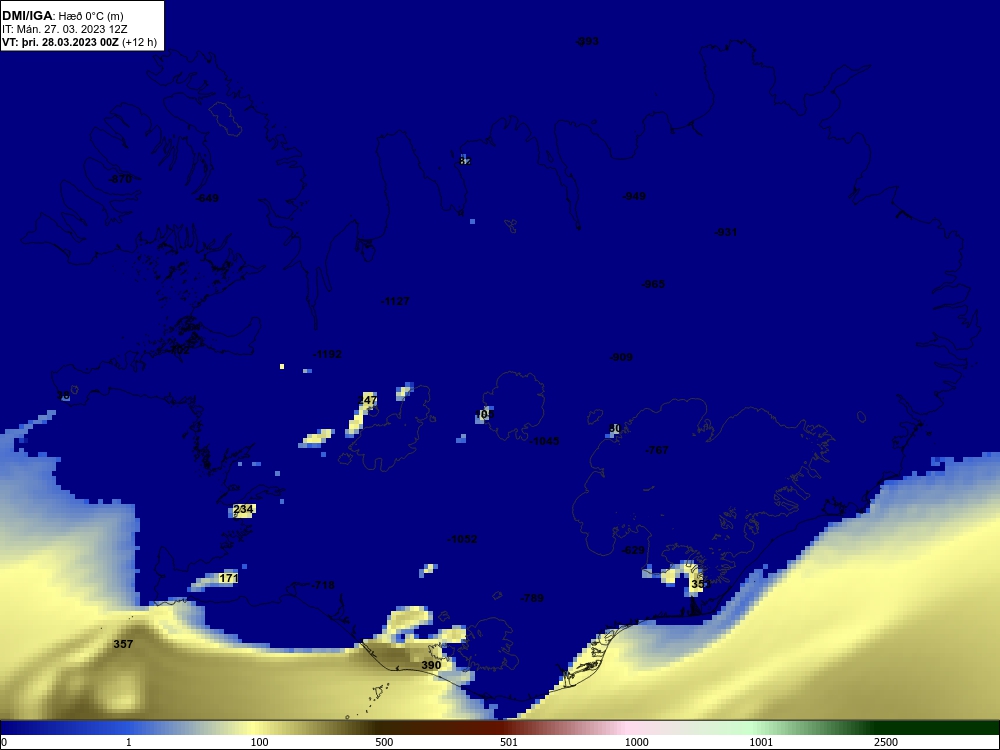The height and width of the screenshot is (750, 1000).
Task: Click the legend label 2500
Action: pyautogui.click(x=886, y=742)
